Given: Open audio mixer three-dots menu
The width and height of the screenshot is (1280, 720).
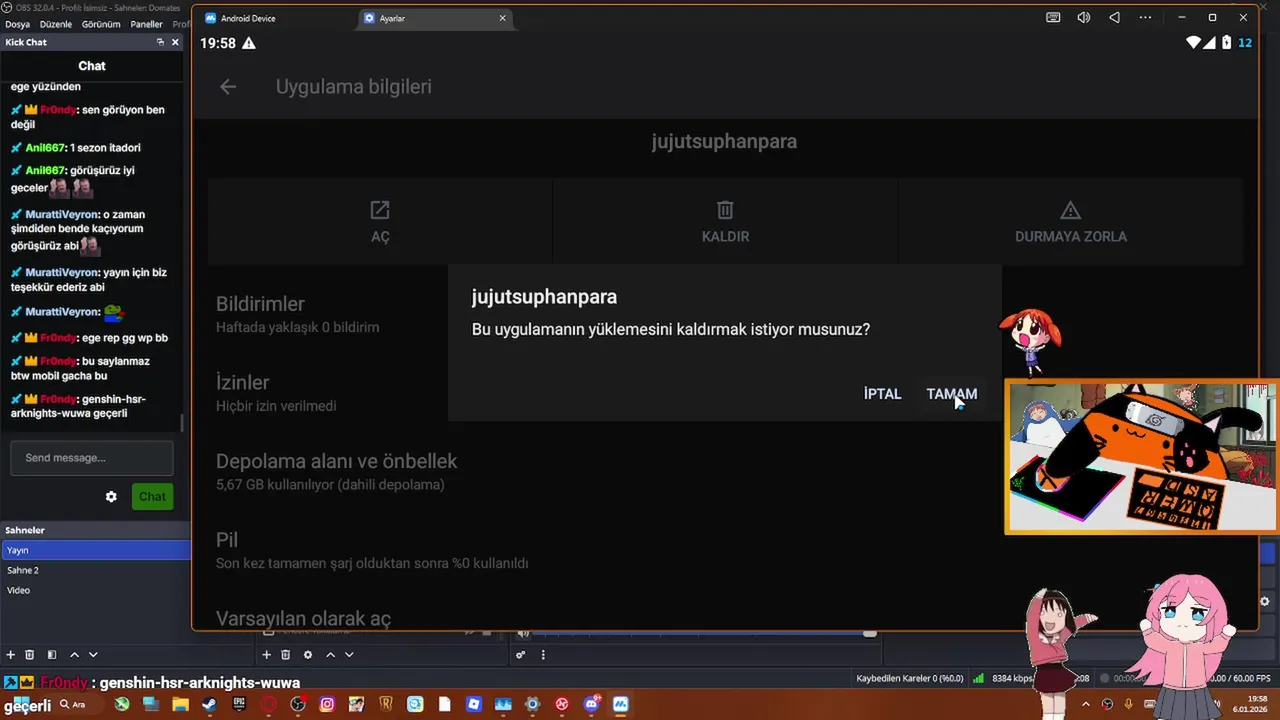Looking at the screenshot, I should pos(543,655).
